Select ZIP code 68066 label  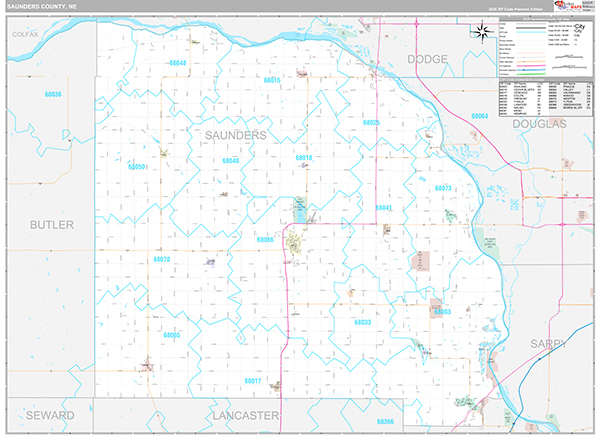coord(265,239)
